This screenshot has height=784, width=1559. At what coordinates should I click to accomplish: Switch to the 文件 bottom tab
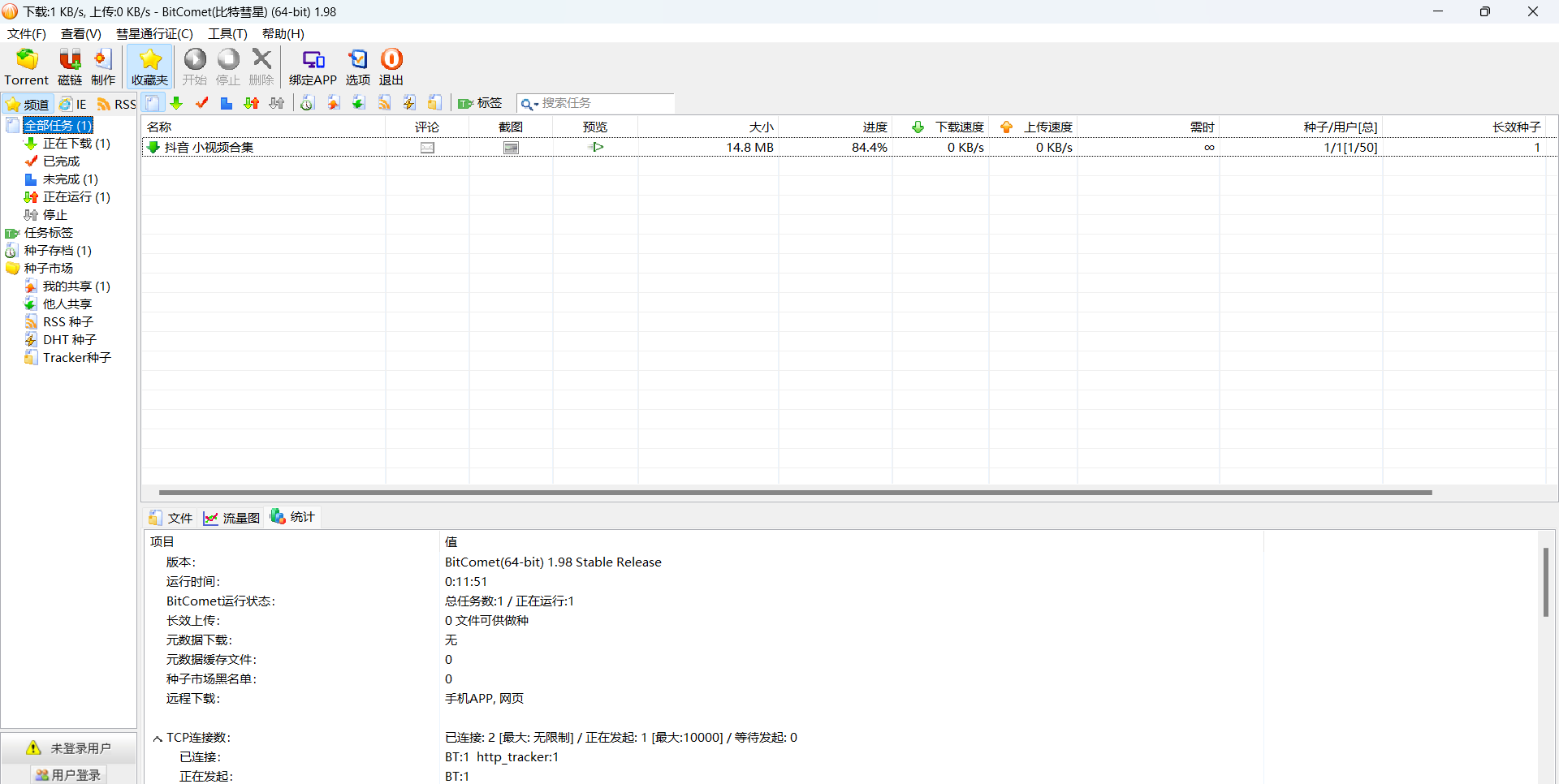tap(171, 518)
